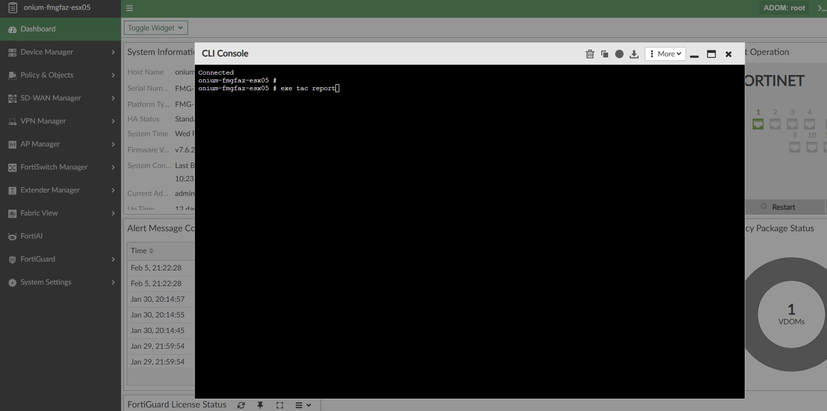This screenshot has width=827, height=411.
Task: Click port 4 icon in Unit Operation
Action: tap(809, 124)
